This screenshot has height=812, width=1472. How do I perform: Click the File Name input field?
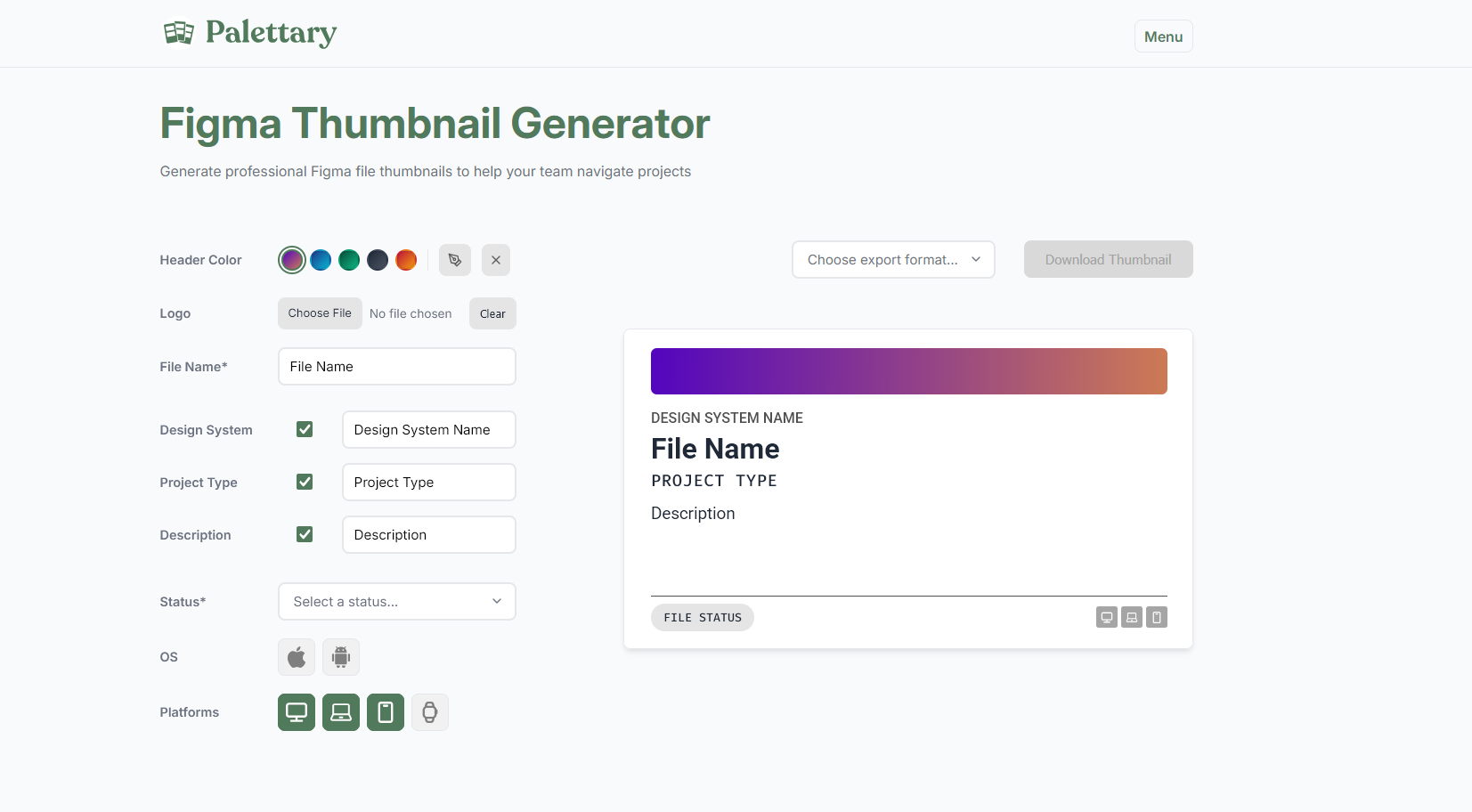pos(396,366)
